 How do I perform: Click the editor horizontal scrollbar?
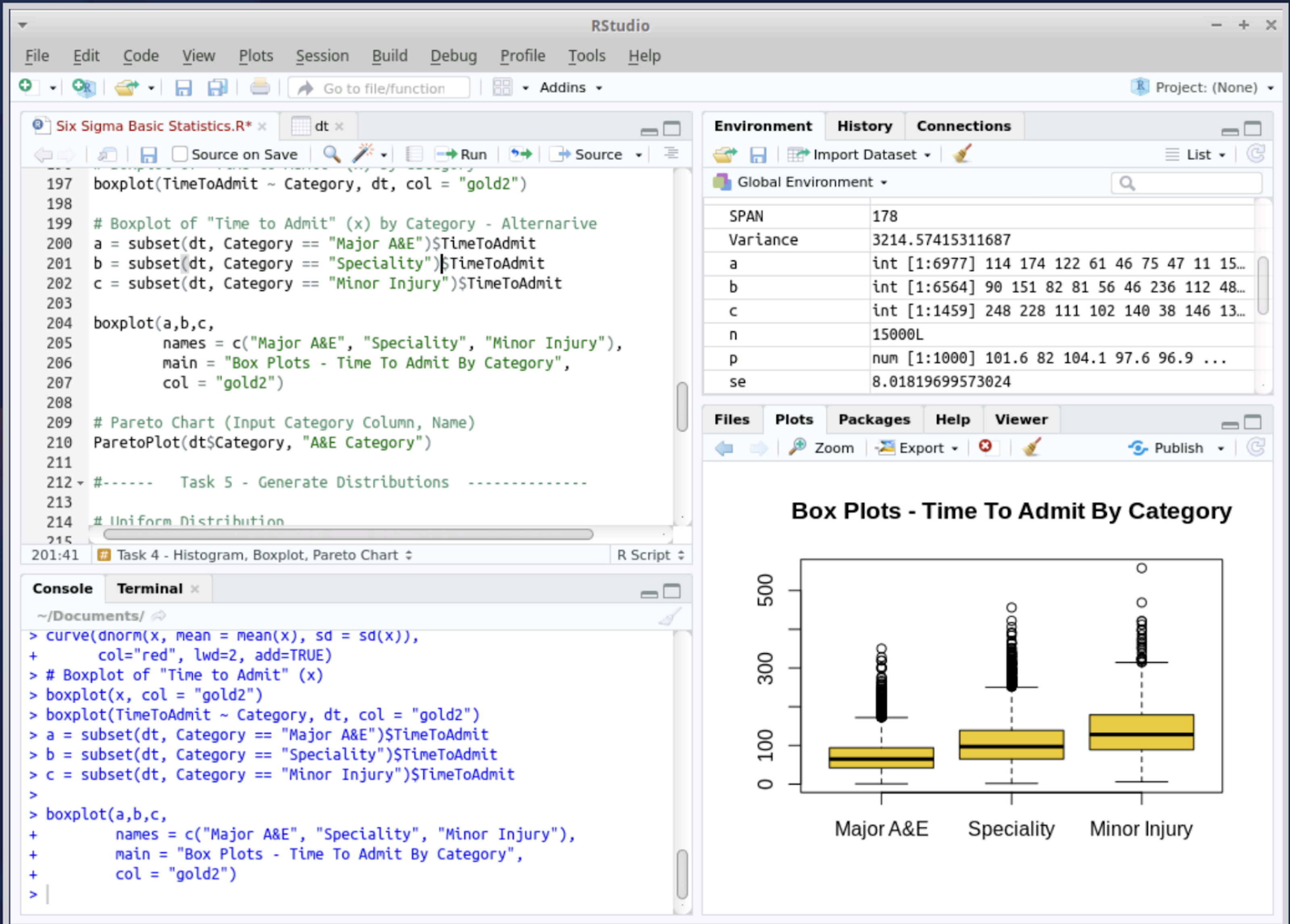[x=348, y=534]
